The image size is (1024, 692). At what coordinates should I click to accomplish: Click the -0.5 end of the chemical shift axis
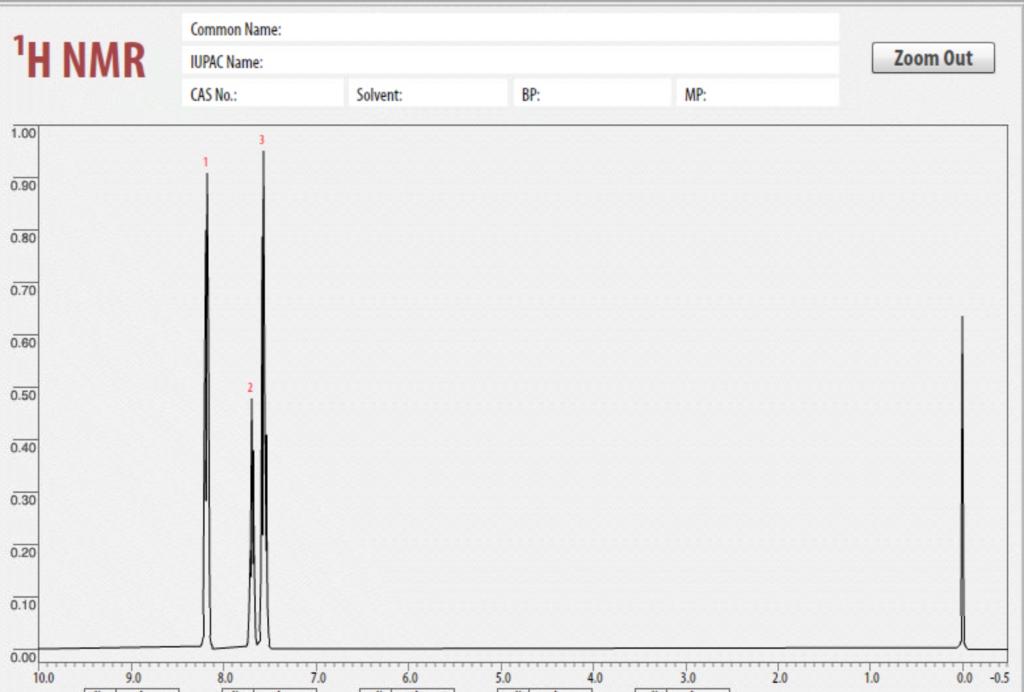click(1000, 676)
